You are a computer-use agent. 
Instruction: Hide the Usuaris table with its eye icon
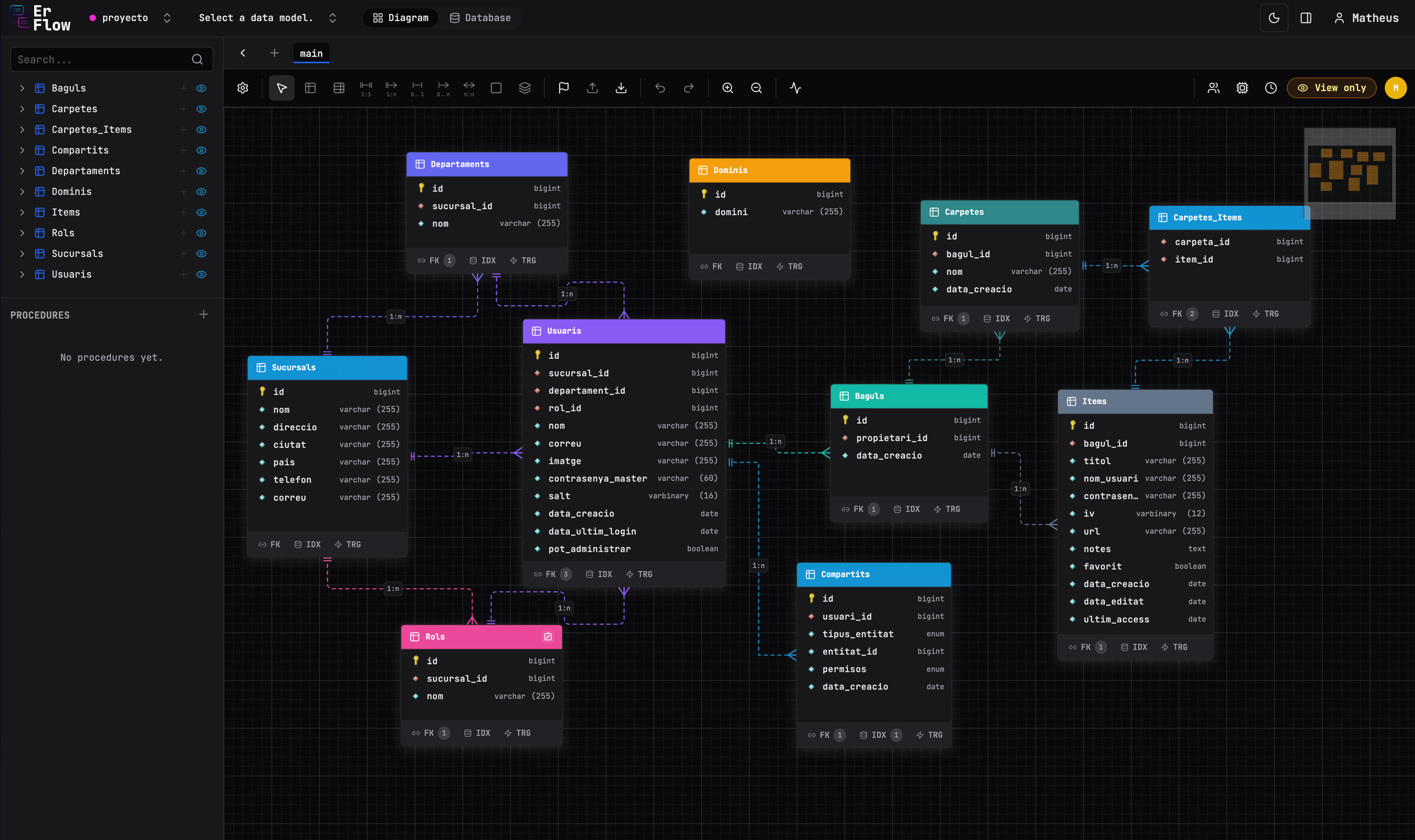point(202,274)
